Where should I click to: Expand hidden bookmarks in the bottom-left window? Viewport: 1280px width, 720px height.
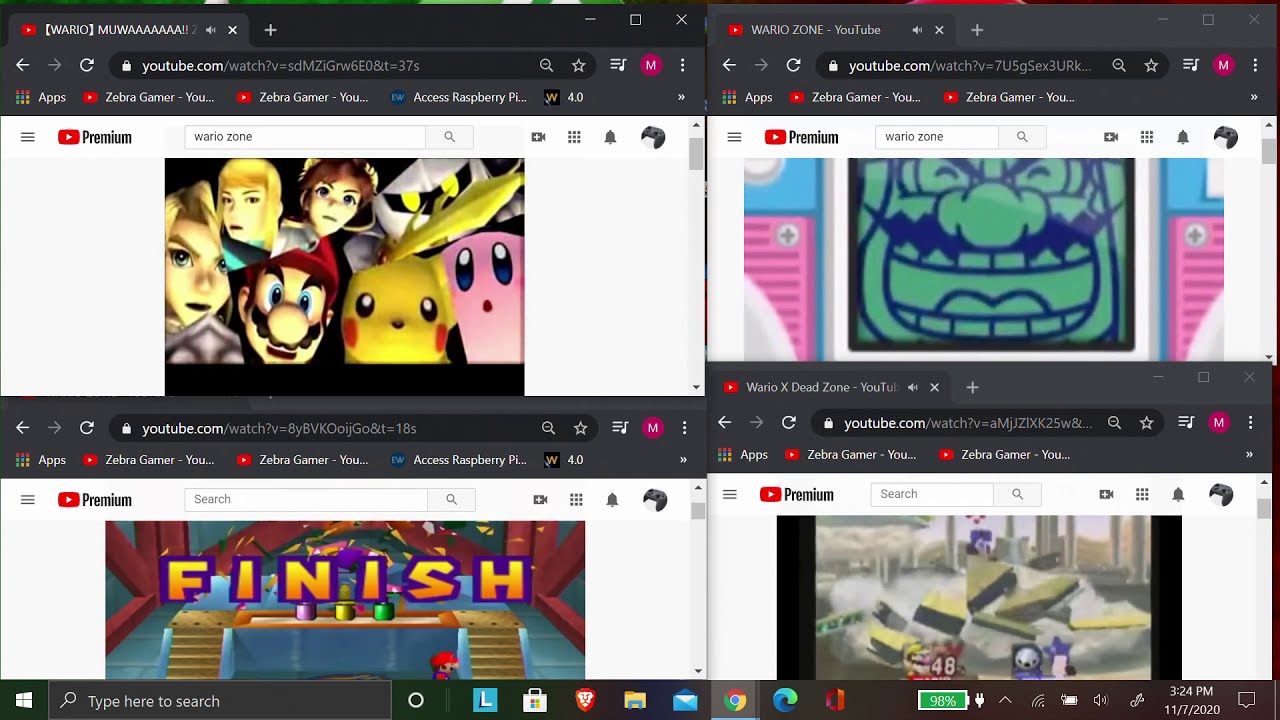pyautogui.click(x=683, y=460)
